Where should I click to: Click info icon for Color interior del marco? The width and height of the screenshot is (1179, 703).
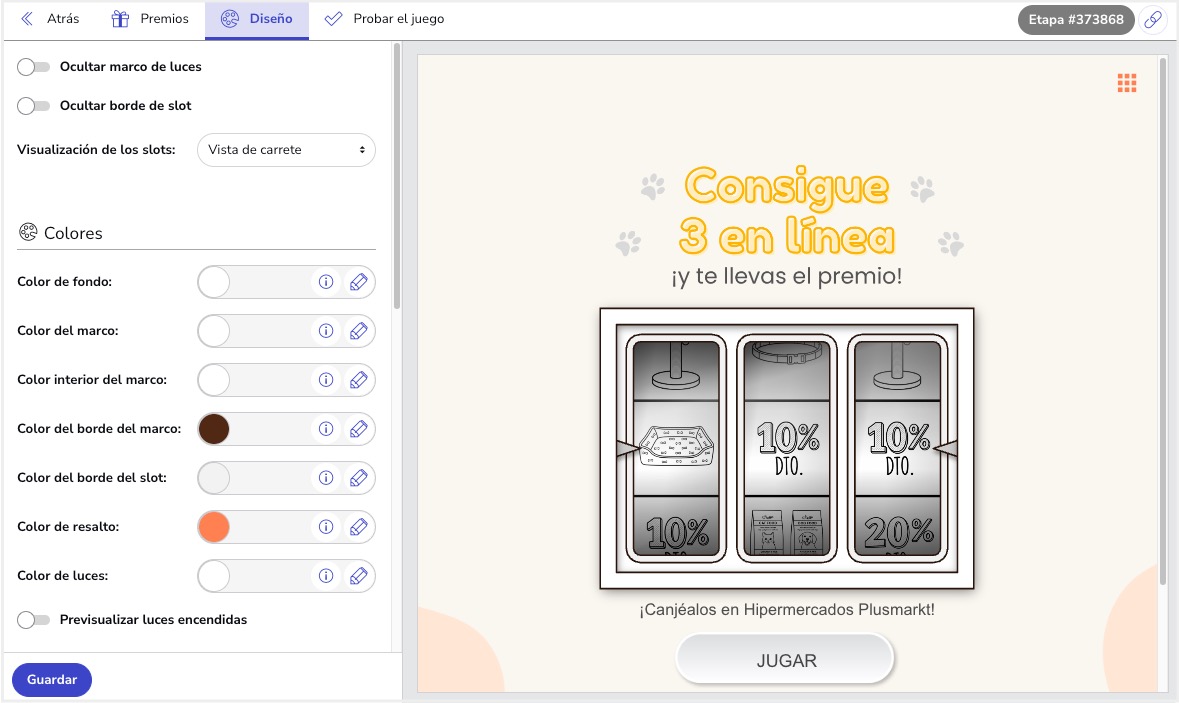(326, 380)
